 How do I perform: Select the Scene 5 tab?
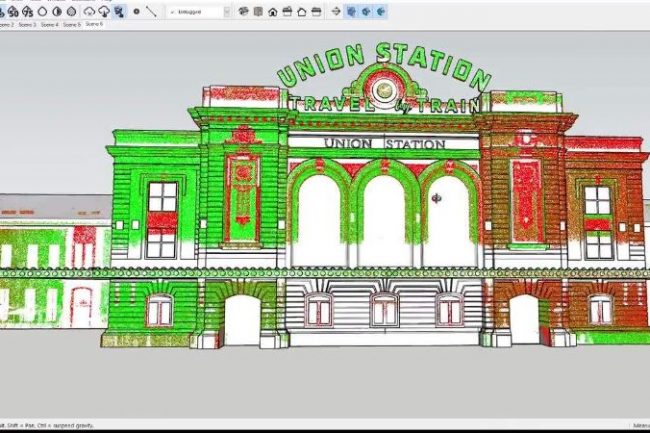(71, 23)
